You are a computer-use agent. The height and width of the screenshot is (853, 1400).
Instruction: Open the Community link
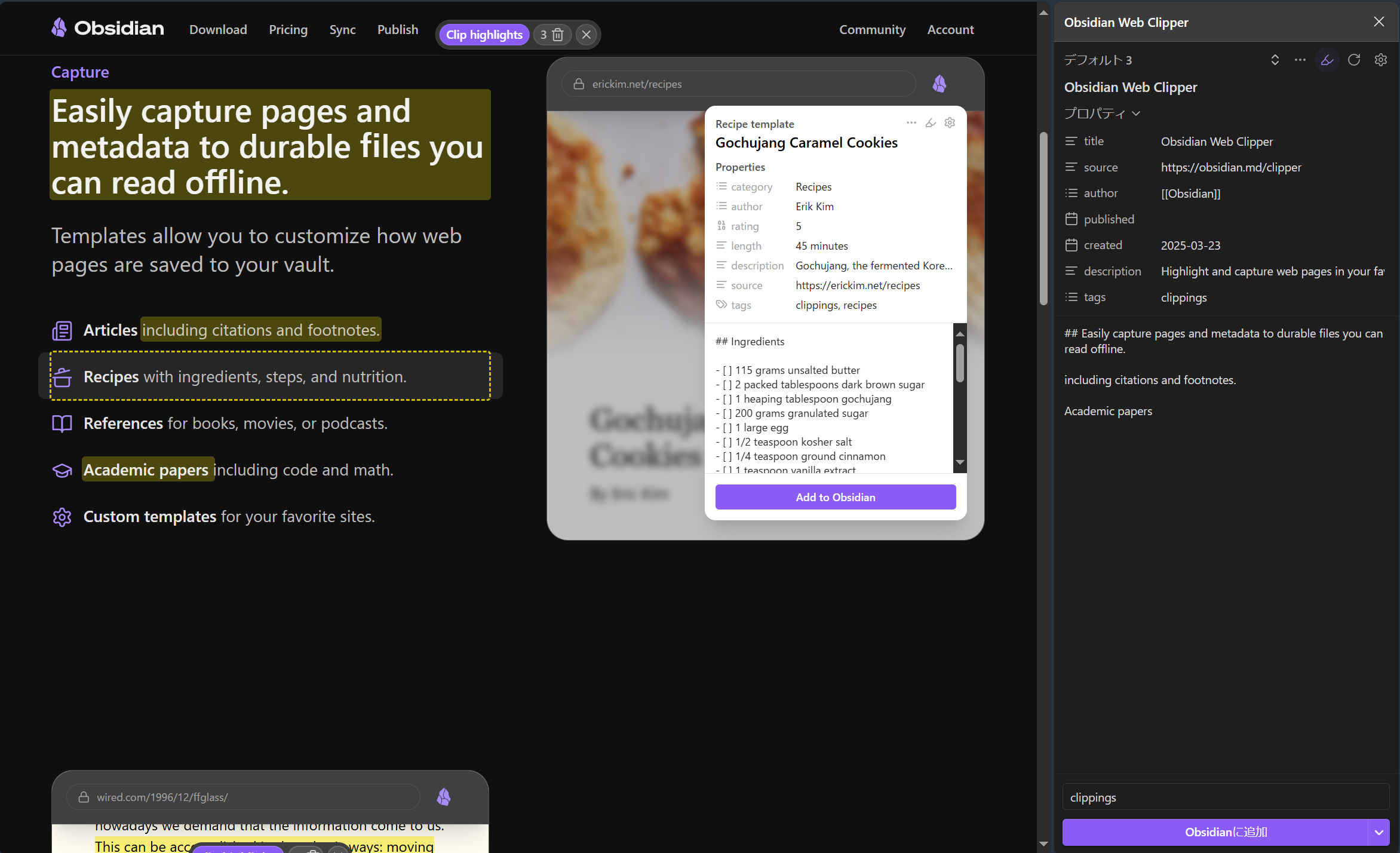pos(872,29)
